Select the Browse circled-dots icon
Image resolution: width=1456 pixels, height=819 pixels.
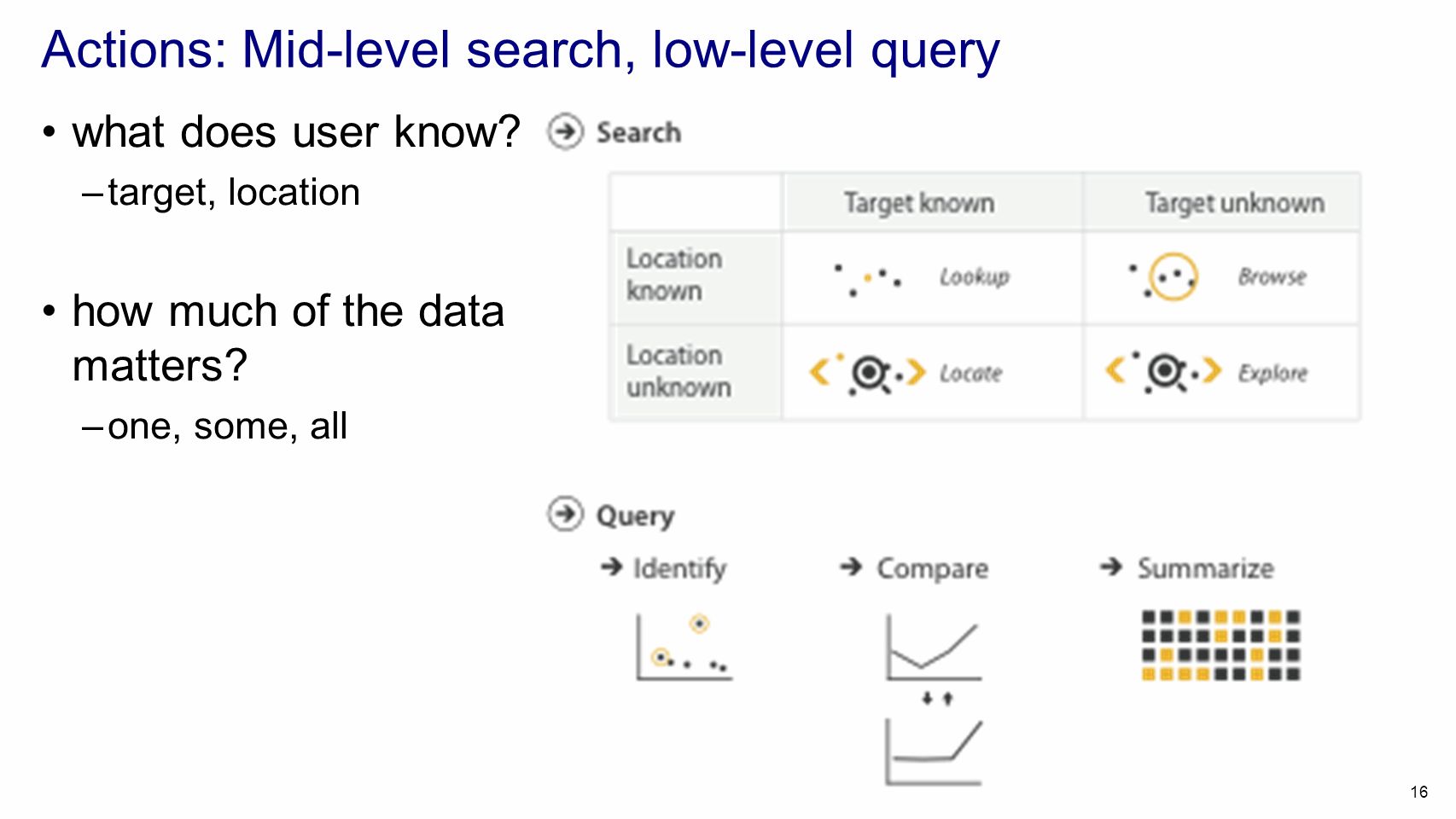tap(1164, 276)
